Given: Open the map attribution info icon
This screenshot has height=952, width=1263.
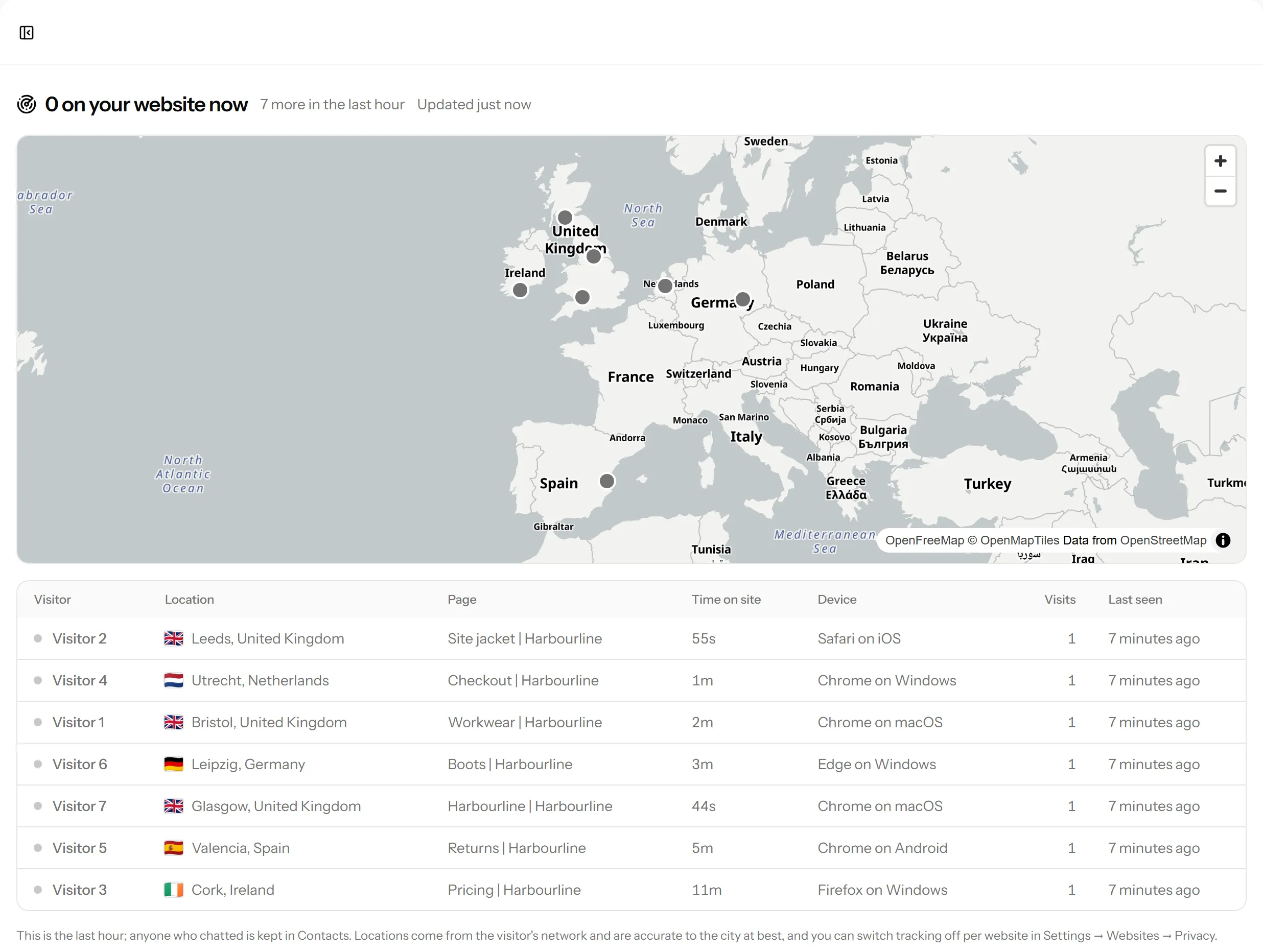Looking at the screenshot, I should (x=1223, y=540).
